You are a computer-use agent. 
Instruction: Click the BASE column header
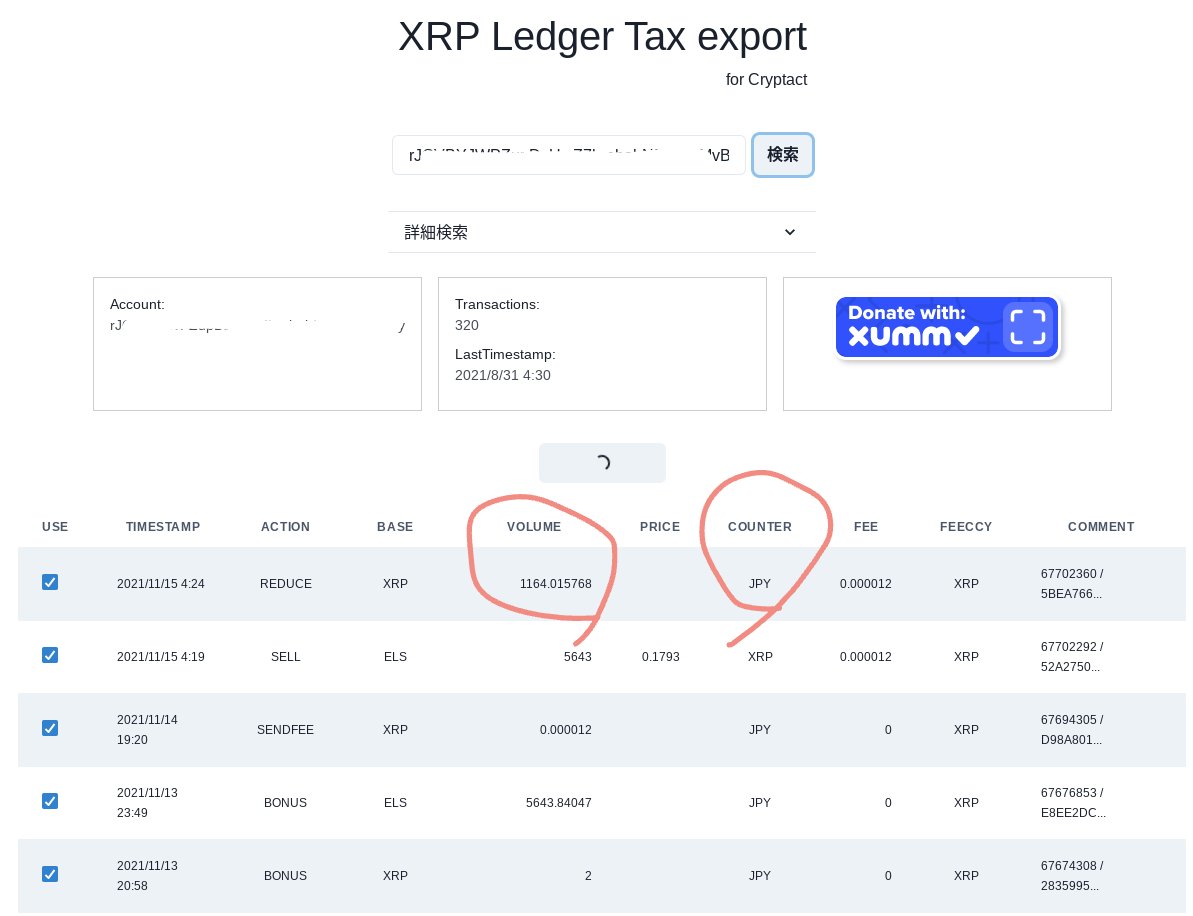(395, 526)
